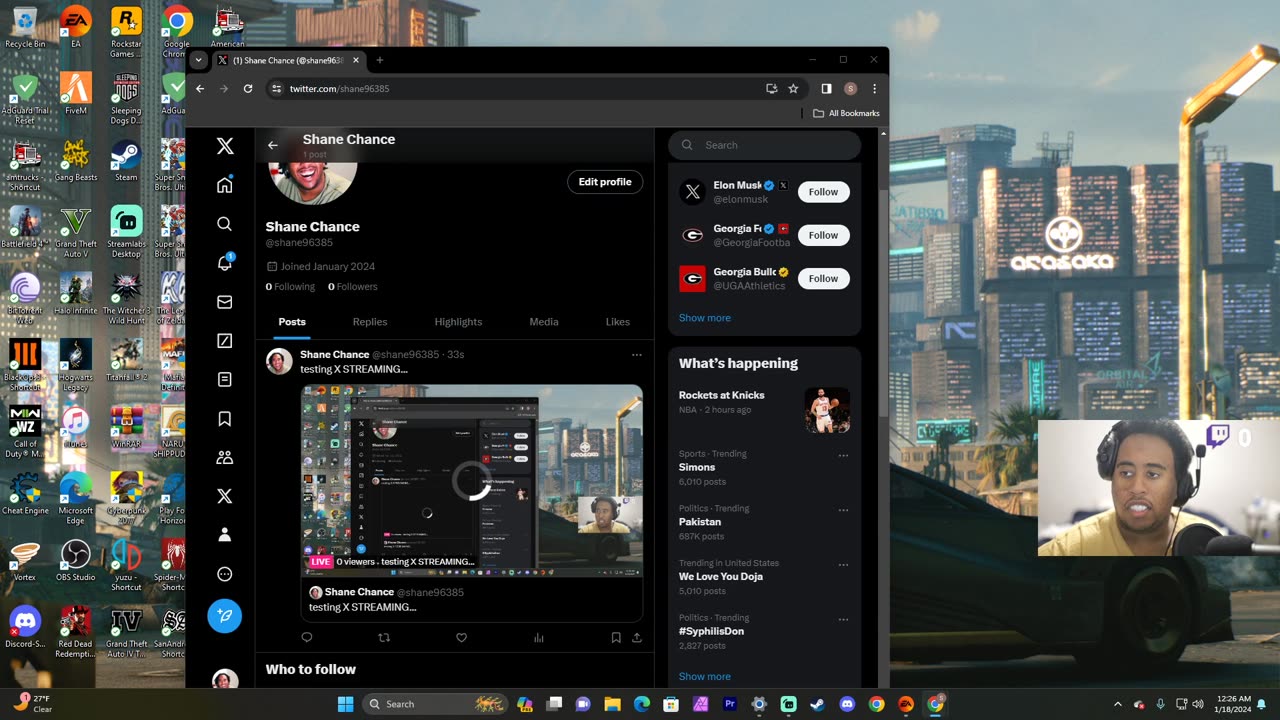Viewport: 1280px width, 720px height.
Task: Switch to the Media tab
Action: click(544, 322)
